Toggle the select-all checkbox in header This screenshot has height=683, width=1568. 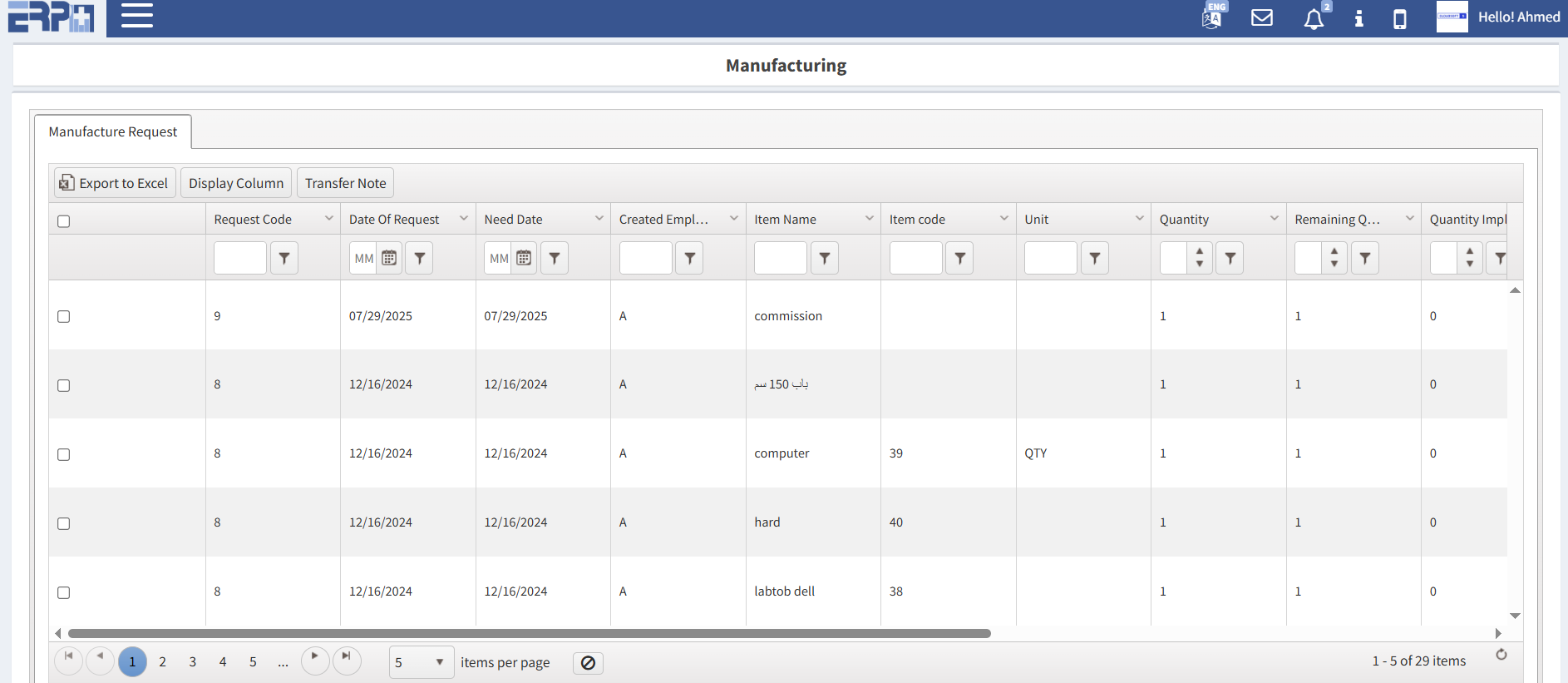coord(64,221)
